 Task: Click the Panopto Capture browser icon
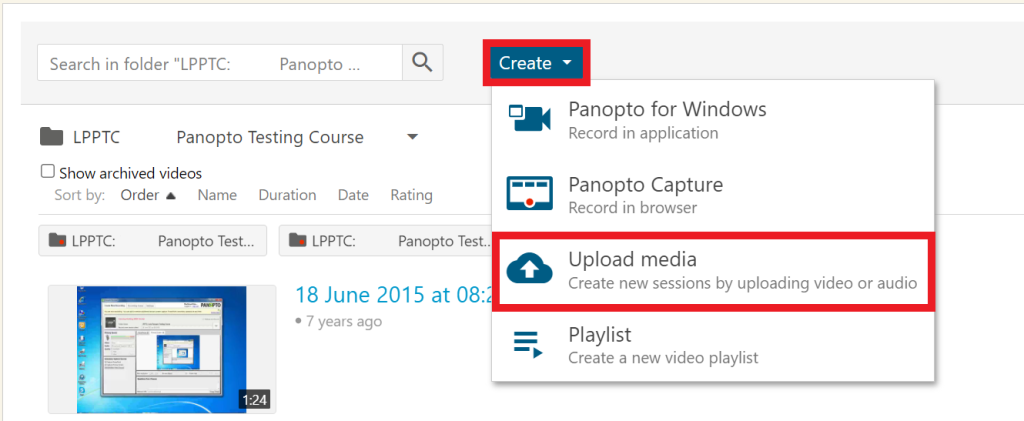(530, 193)
